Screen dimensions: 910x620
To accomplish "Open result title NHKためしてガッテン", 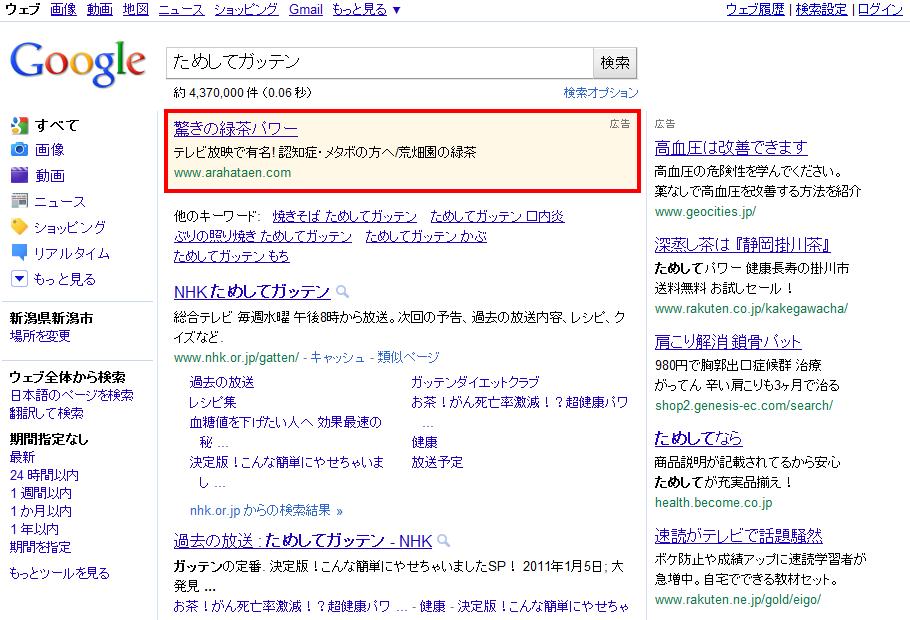I will tap(252, 291).
